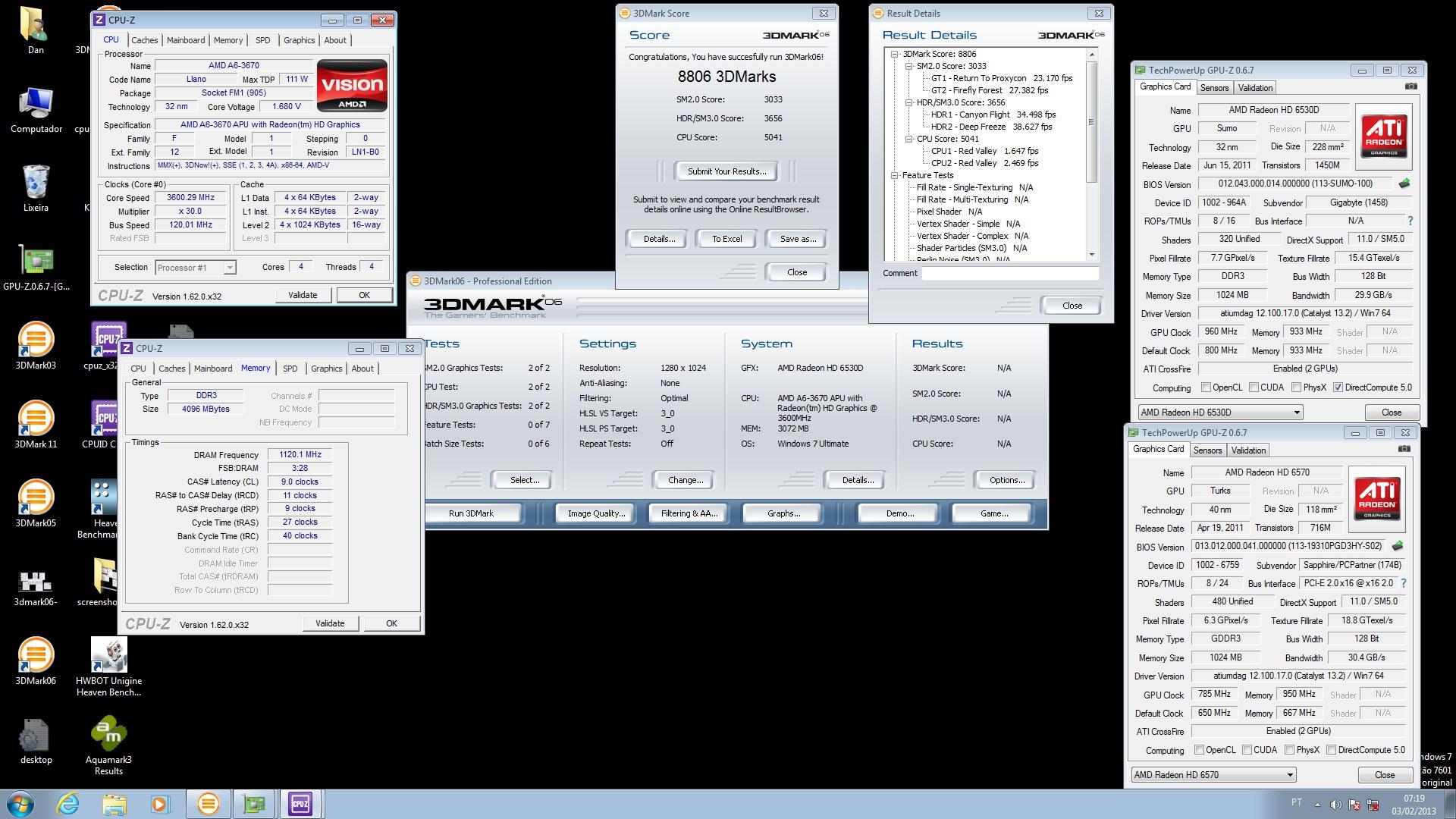Toggle OpenCL checkbox in HD 6570 GPU-Z
The image size is (1456, 819).
coord(1199,750)
